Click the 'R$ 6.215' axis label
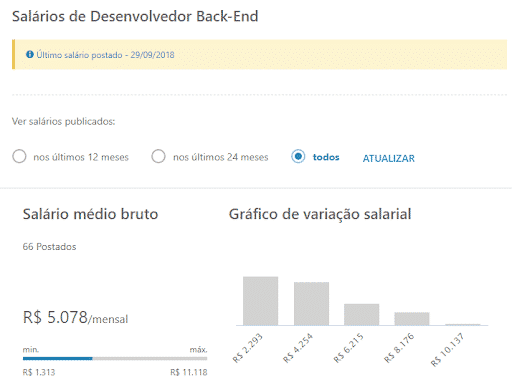 [348, 348]
